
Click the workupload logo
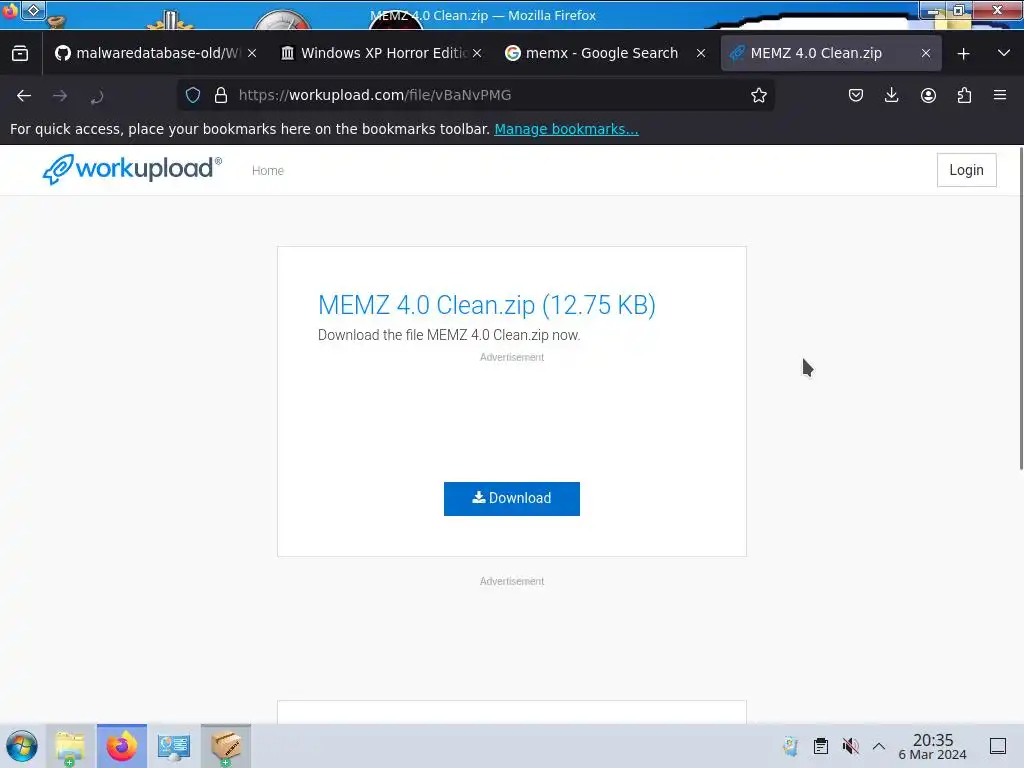coord(132,170)
